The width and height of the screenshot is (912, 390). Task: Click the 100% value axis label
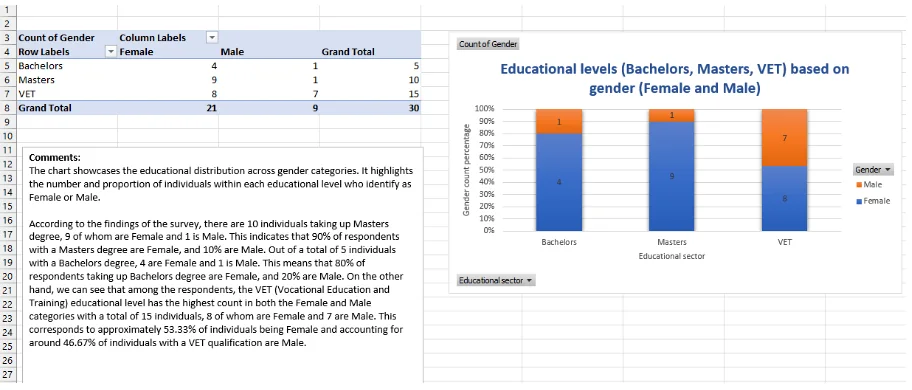(x=484, y=109)
